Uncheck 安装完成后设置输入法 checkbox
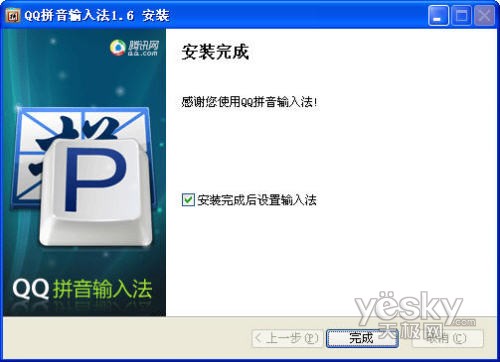Viewport: 500px width, 362px height. [x=188, y=200]
